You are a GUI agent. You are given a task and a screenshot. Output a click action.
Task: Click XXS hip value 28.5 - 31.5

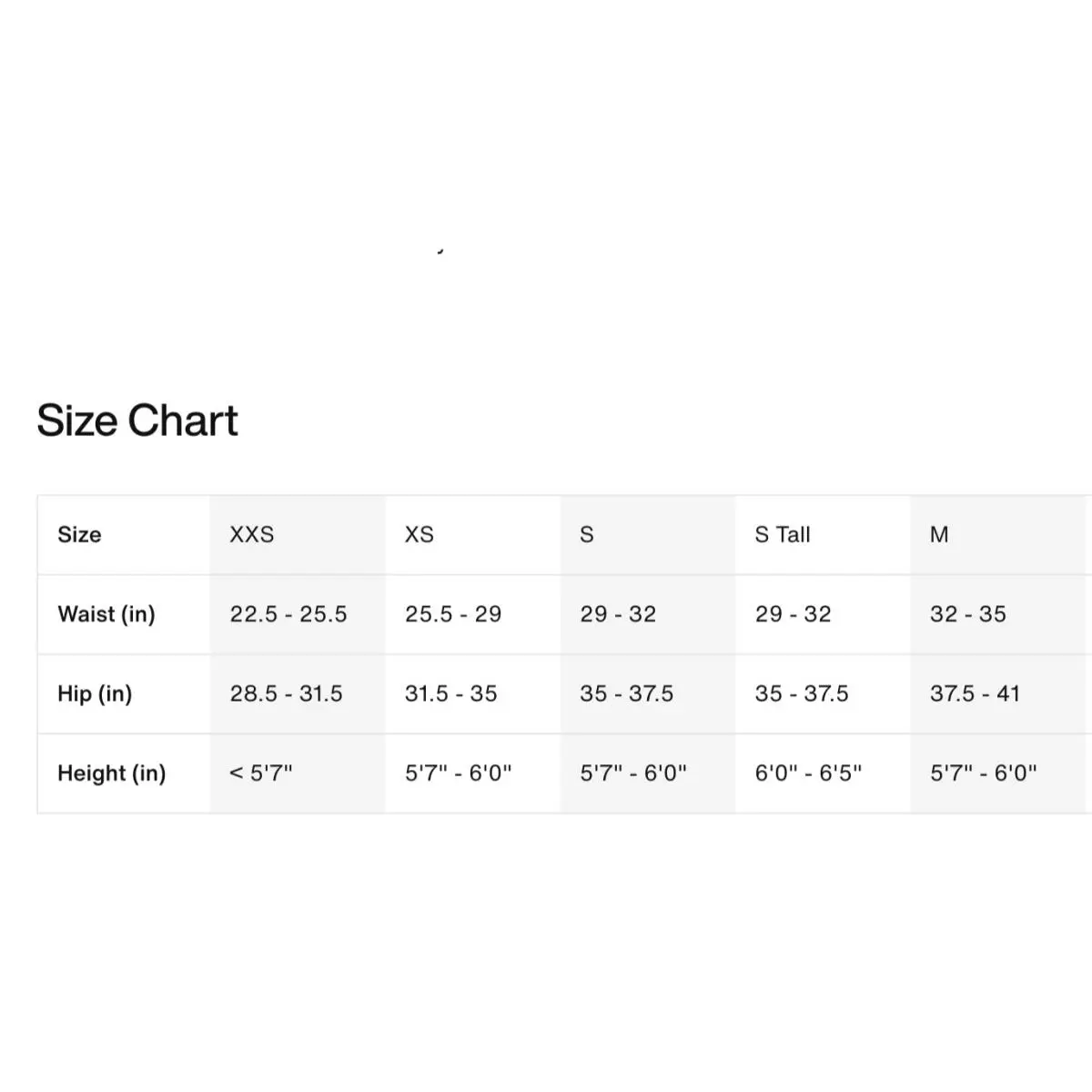click(287, 693)
